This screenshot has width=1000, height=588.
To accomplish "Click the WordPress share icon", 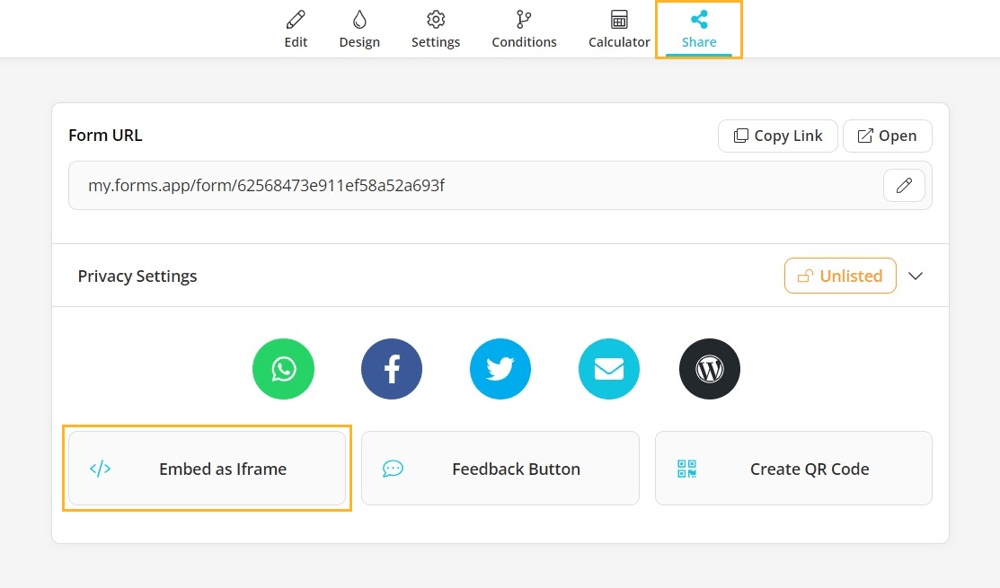I will 709,369.
